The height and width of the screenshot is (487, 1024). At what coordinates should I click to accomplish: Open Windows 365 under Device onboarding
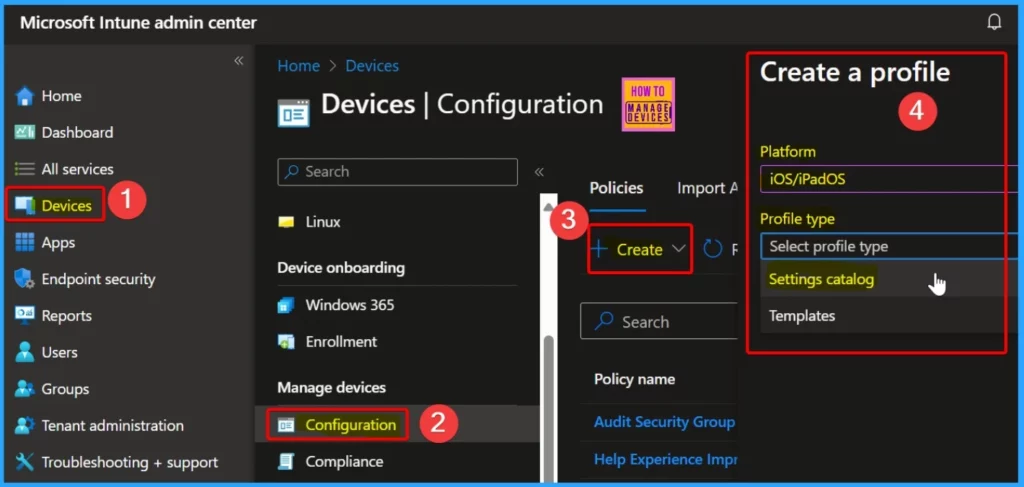(x=349, y=305)
